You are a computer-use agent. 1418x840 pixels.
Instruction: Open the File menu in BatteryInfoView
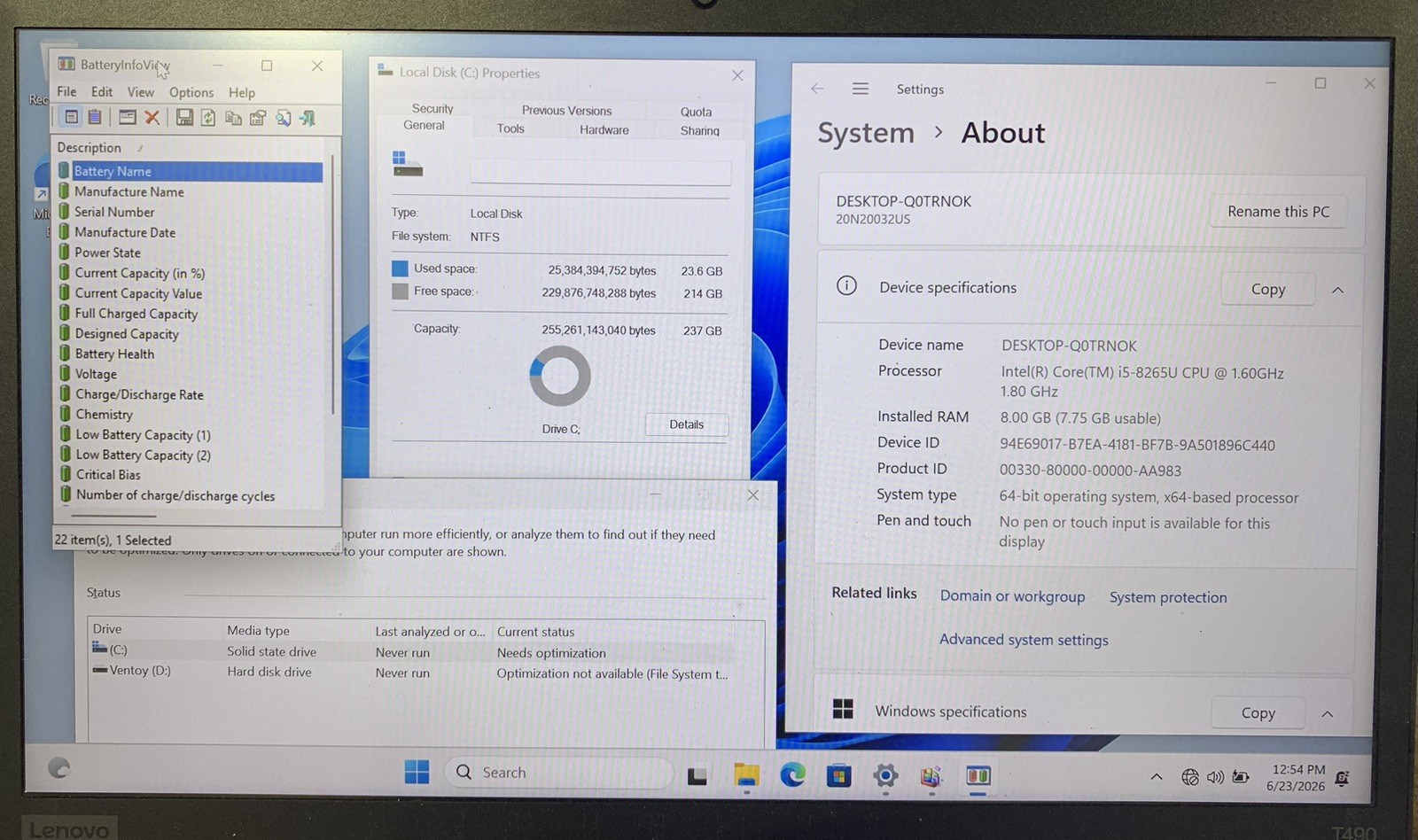click(x=66, y=91)
